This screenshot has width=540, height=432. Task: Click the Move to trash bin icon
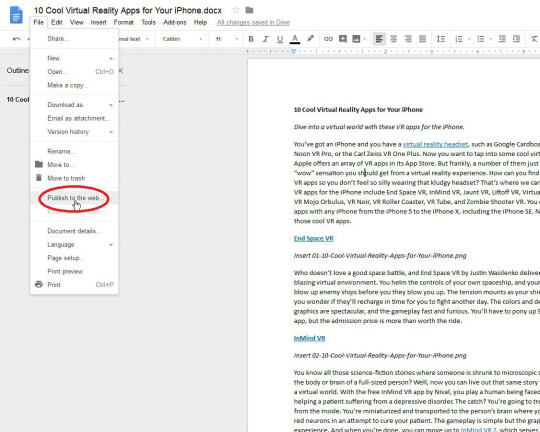point(39,178)
